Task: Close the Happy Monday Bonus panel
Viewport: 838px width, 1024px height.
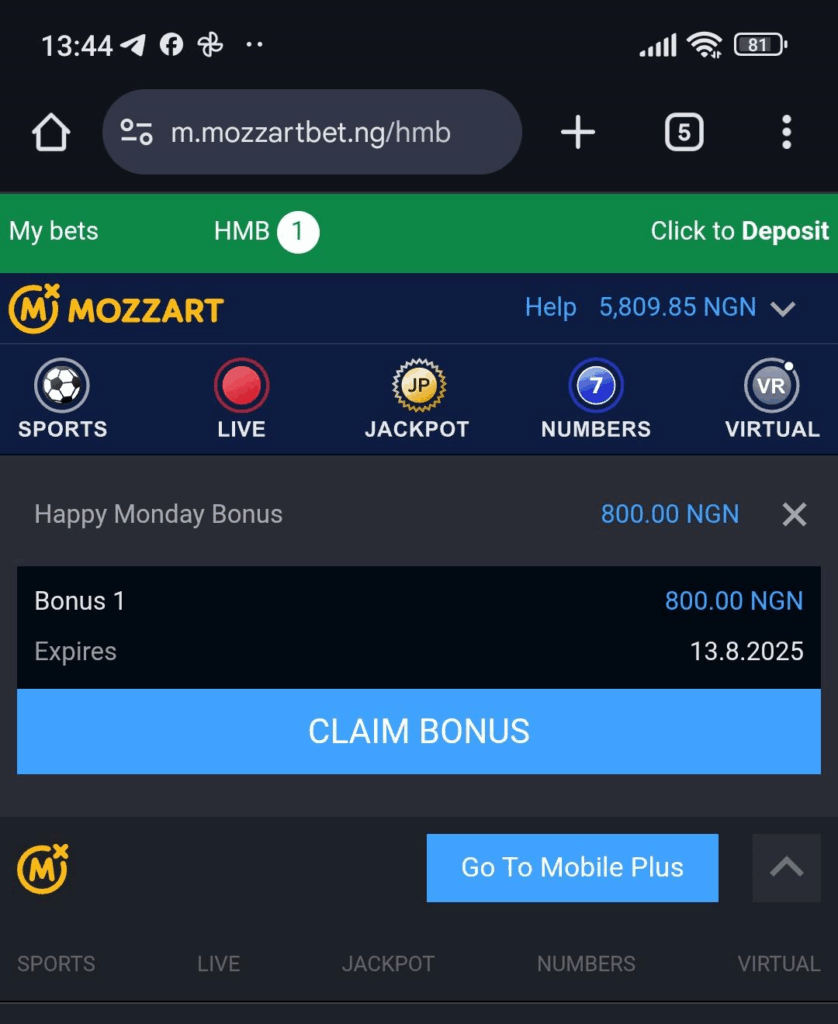Action: [x=794, y=515]
